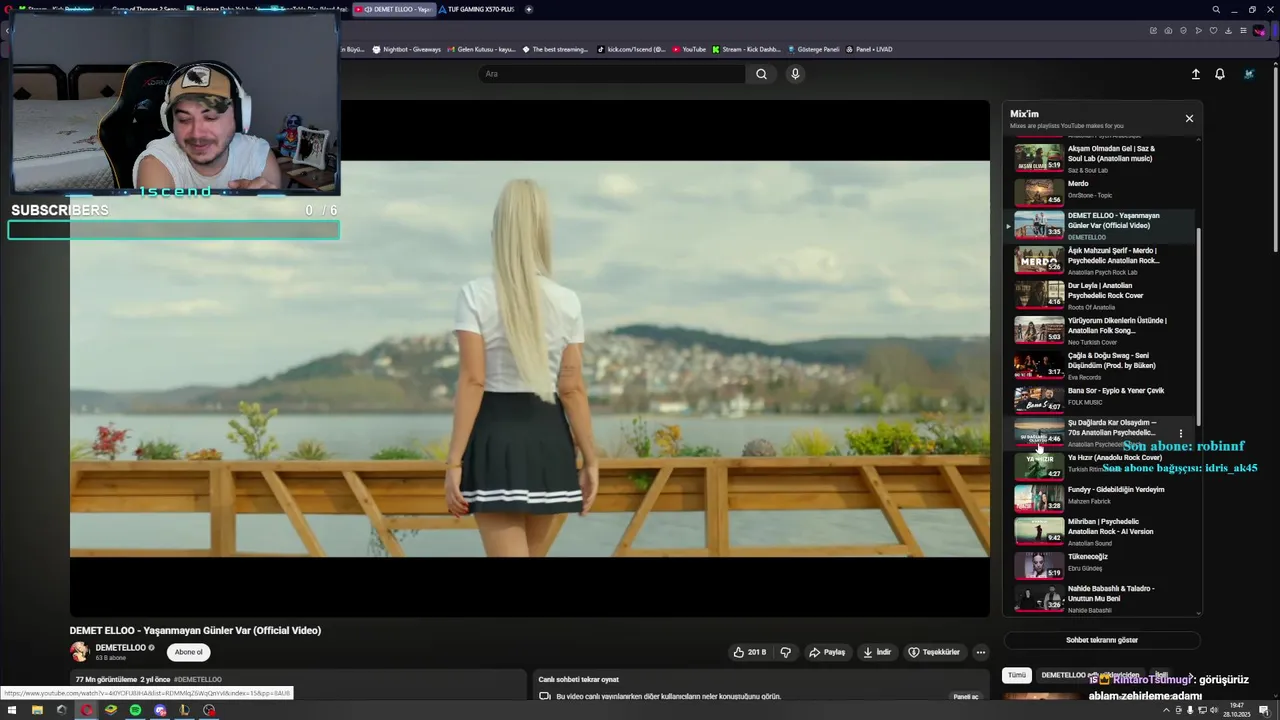Click the YouTube Ara search field
Viewport: 1280px width, 720px height.
(x=611, y=74)
